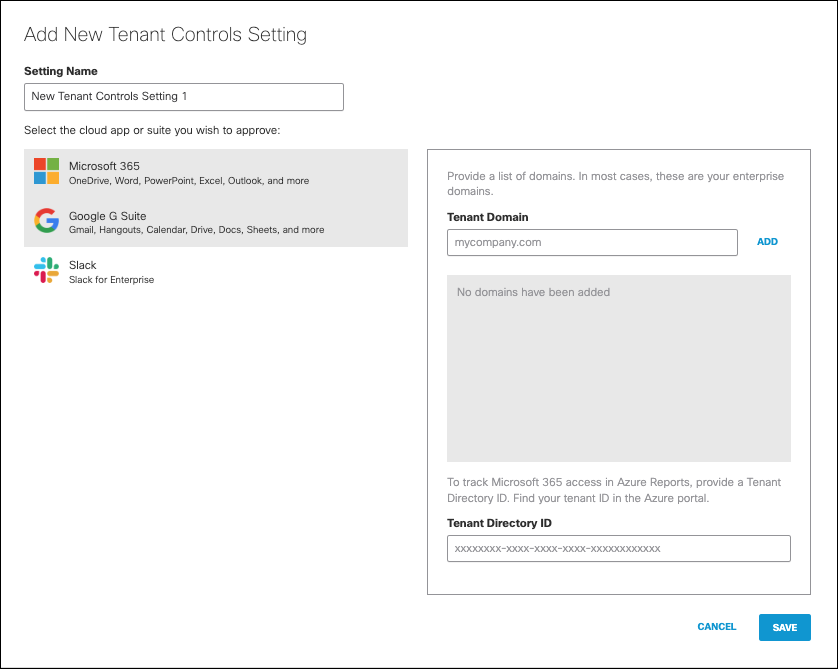
Task: Select the Microsoft 365 app title
Action: coord(104,166)
